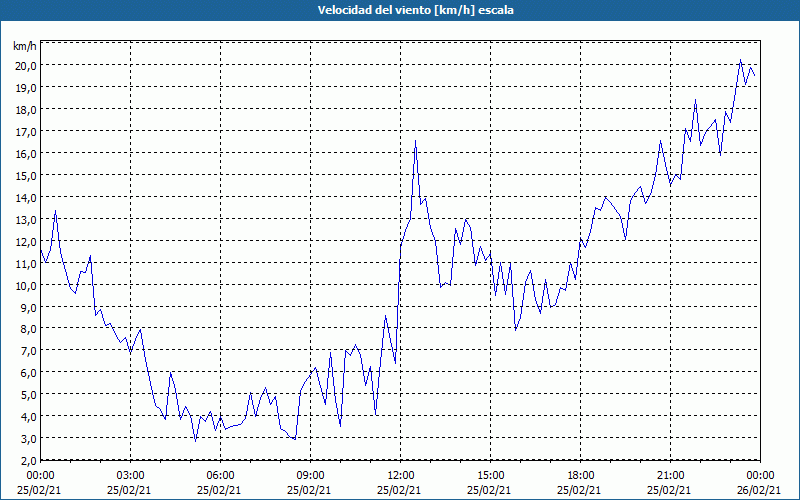Image resolution: width=800 pixels, height=500 pixels.
Task: Select the '25/02/21' date under 09:00
Action: pyautogui.click(x=309, y=490)
